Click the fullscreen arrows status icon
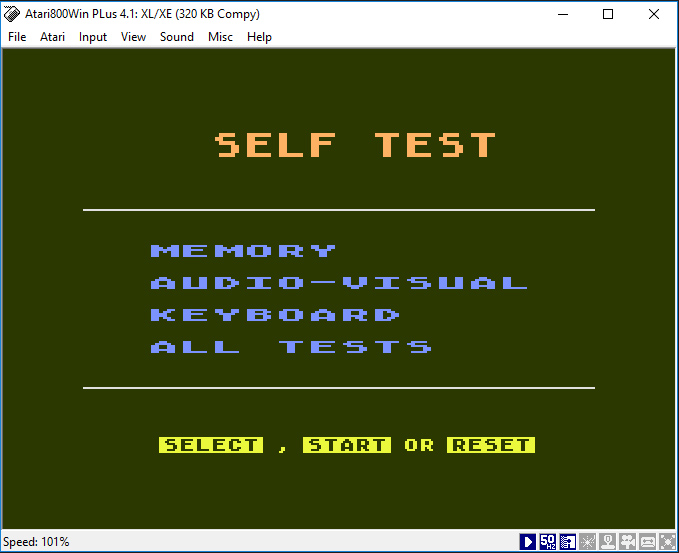Image resolution: width=679 pixels, height=553 pixels. click(667, 542)
